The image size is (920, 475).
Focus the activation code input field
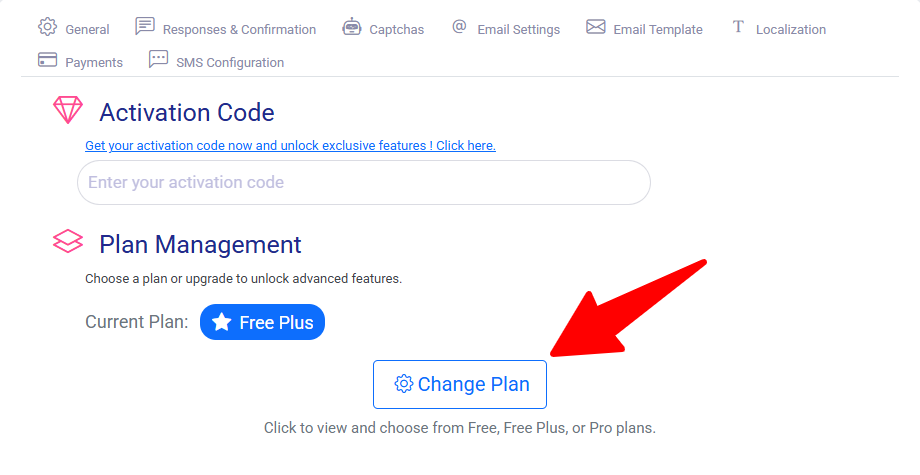(364, 183)
